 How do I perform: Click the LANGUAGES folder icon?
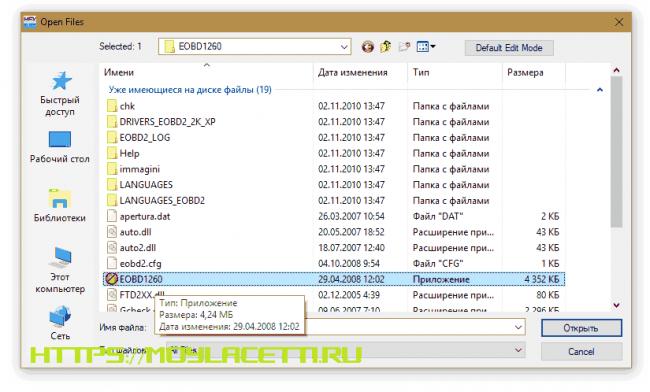112,185
